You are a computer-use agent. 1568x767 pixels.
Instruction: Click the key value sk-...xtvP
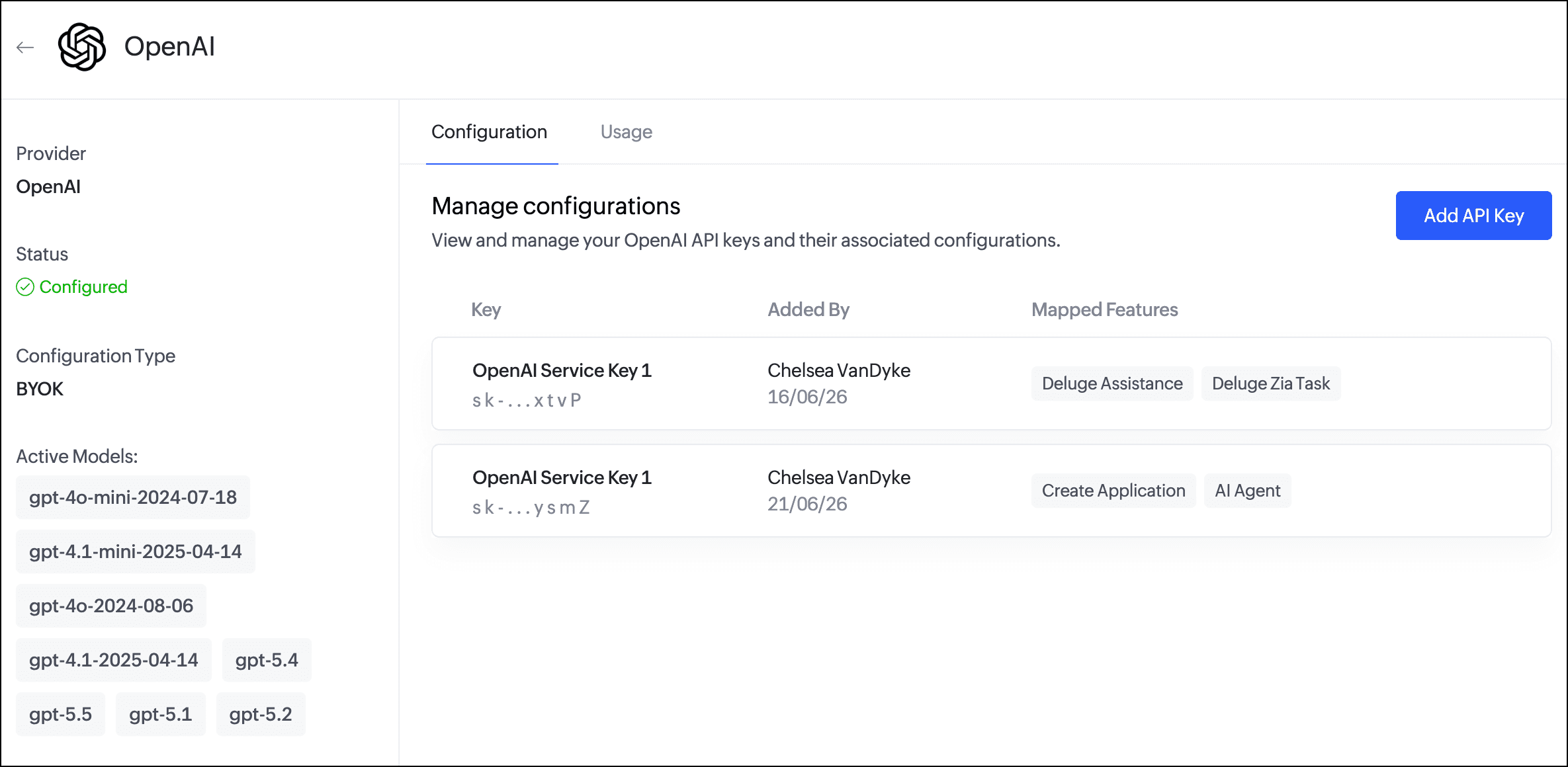[527, 400]
